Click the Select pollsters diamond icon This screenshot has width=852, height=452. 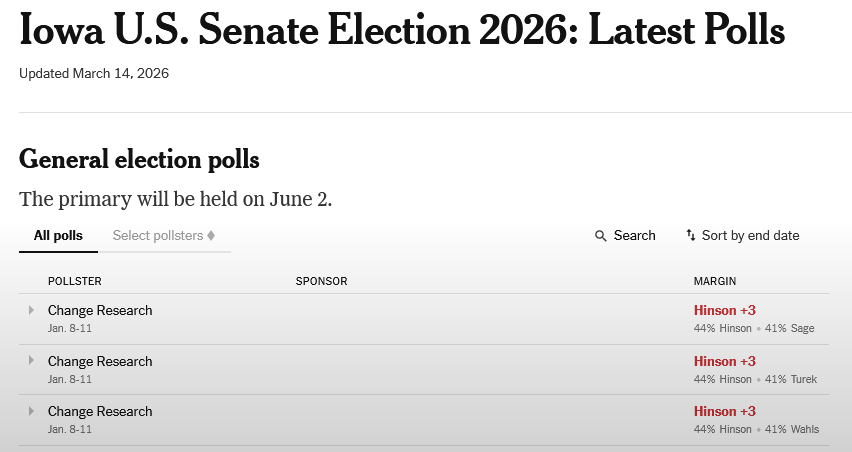pos(211,236)
